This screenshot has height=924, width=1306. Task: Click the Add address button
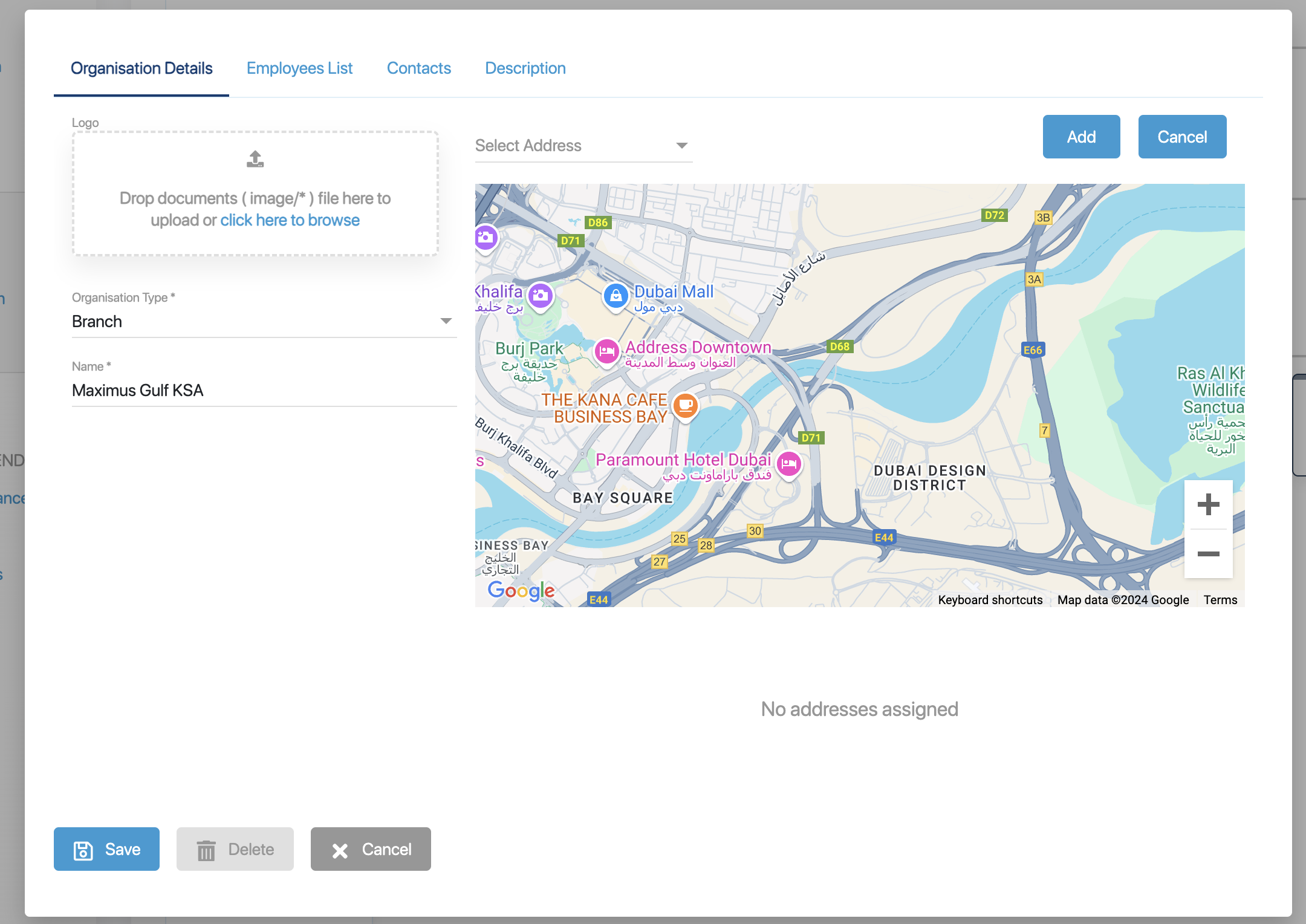tap(1081, 137)
